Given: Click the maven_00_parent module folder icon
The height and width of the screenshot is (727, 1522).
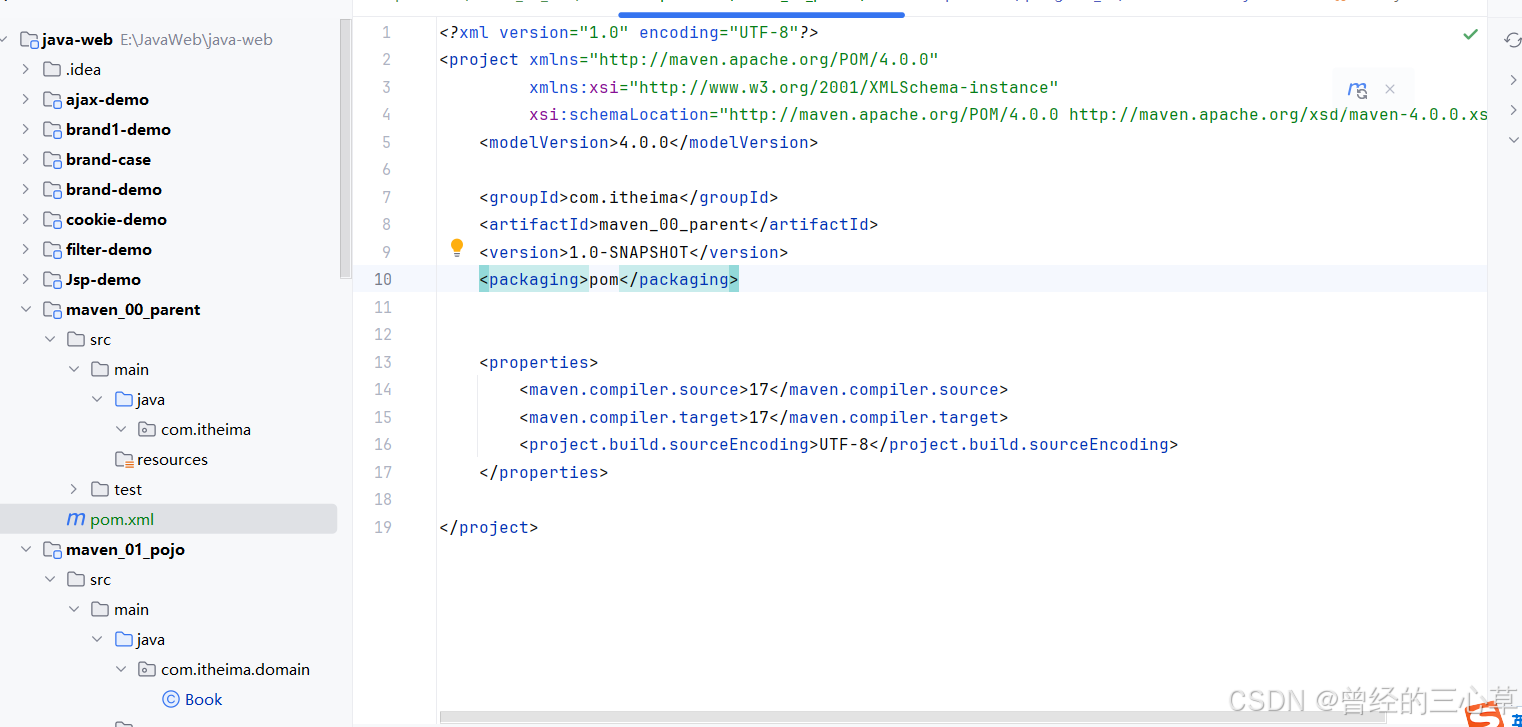Looking at the screenshot, I should point(52,309).
